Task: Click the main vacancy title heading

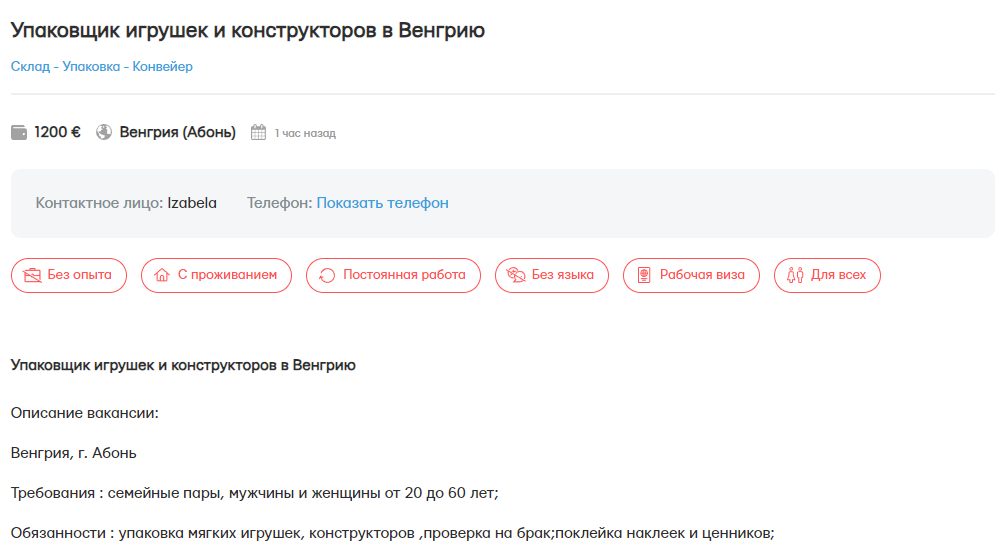Action: point(248,30)
